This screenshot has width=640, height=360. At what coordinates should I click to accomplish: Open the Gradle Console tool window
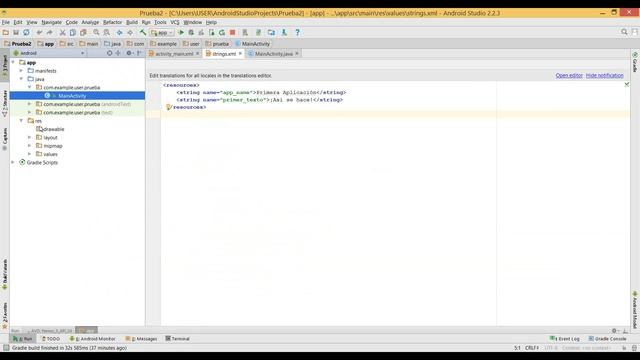pyautogui.click(x=607, y=339)
